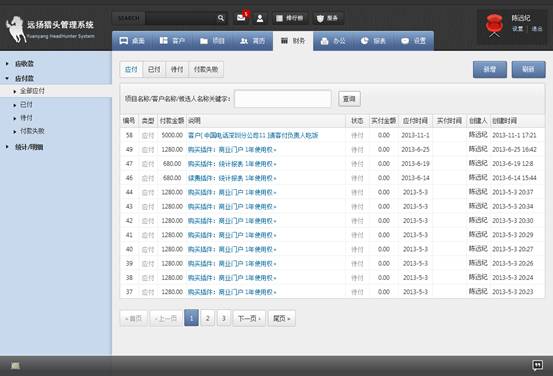
Task: Open the user profile icon in top bar
Action: (x=260, y=18)
